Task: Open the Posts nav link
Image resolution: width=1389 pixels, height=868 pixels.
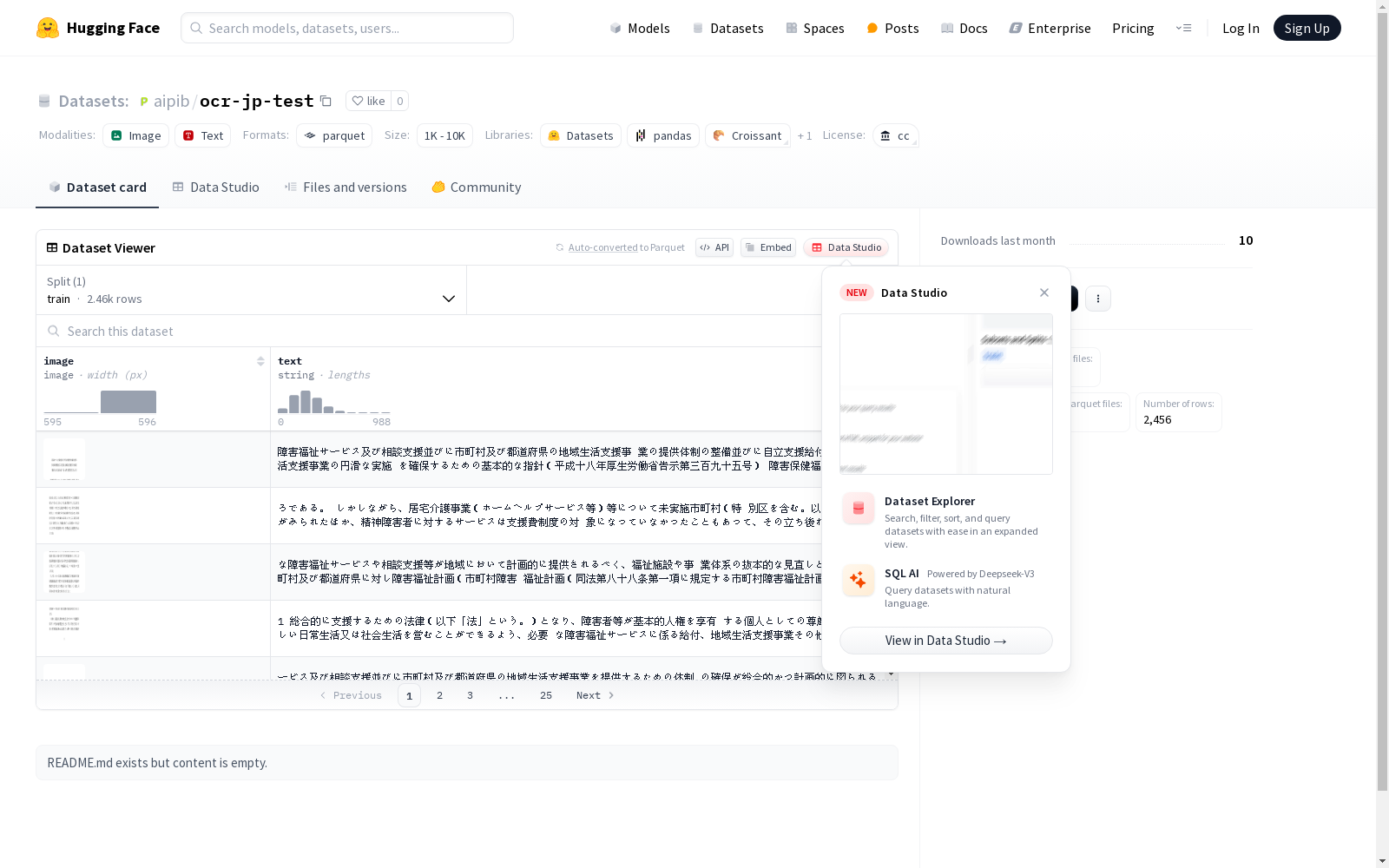Action: [x=892, y=28]
